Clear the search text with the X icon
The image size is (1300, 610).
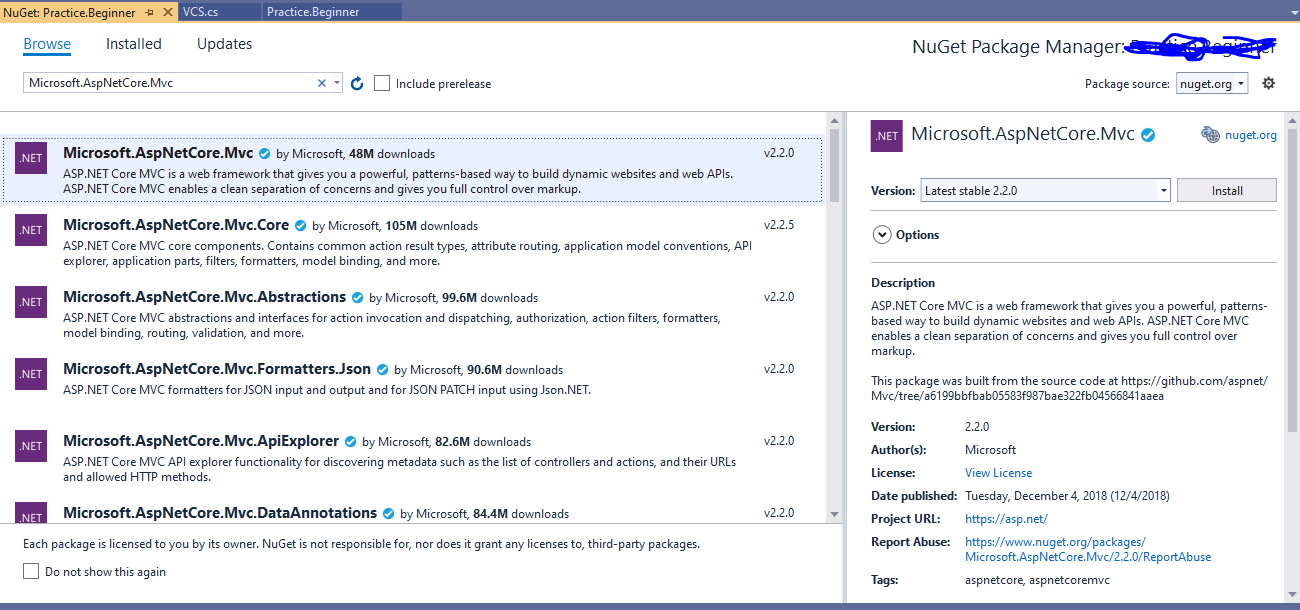[322, 83]
